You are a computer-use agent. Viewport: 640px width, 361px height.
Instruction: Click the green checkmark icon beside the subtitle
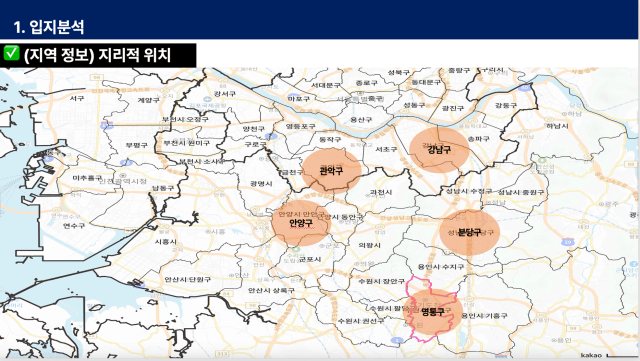(11, 53)
